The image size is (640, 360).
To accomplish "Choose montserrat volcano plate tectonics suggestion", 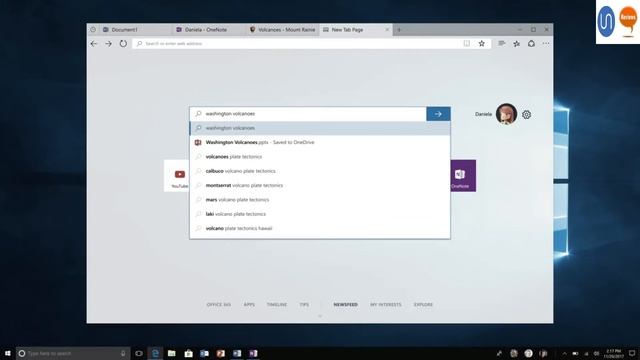I will (320, 185).
